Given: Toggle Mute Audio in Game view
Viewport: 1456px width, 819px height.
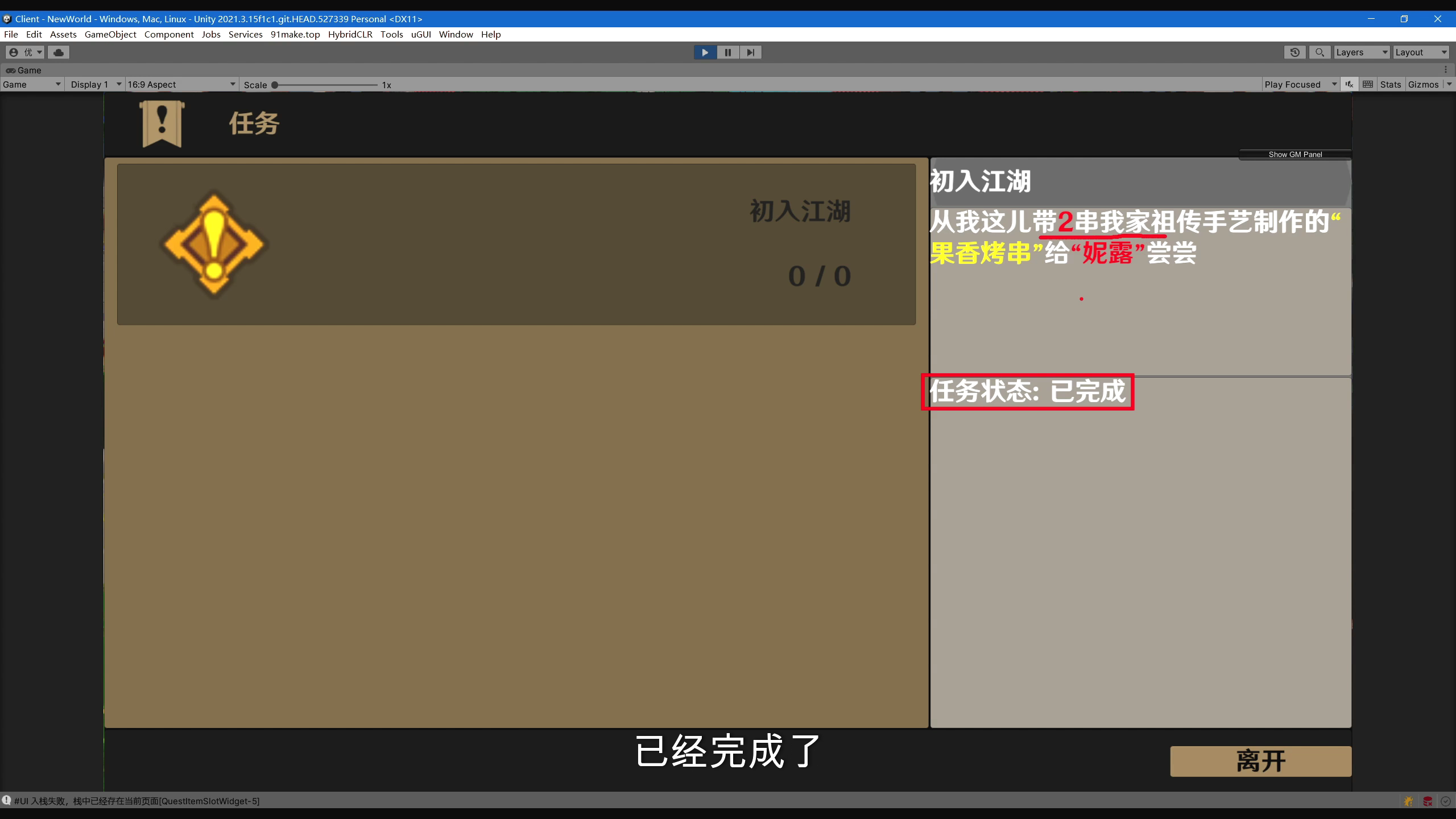Looking at the screenshot, I should [1349, 84].
